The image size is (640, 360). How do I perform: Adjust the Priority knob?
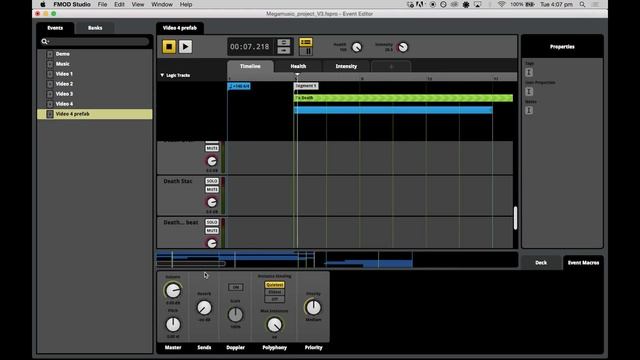(313, 307)
